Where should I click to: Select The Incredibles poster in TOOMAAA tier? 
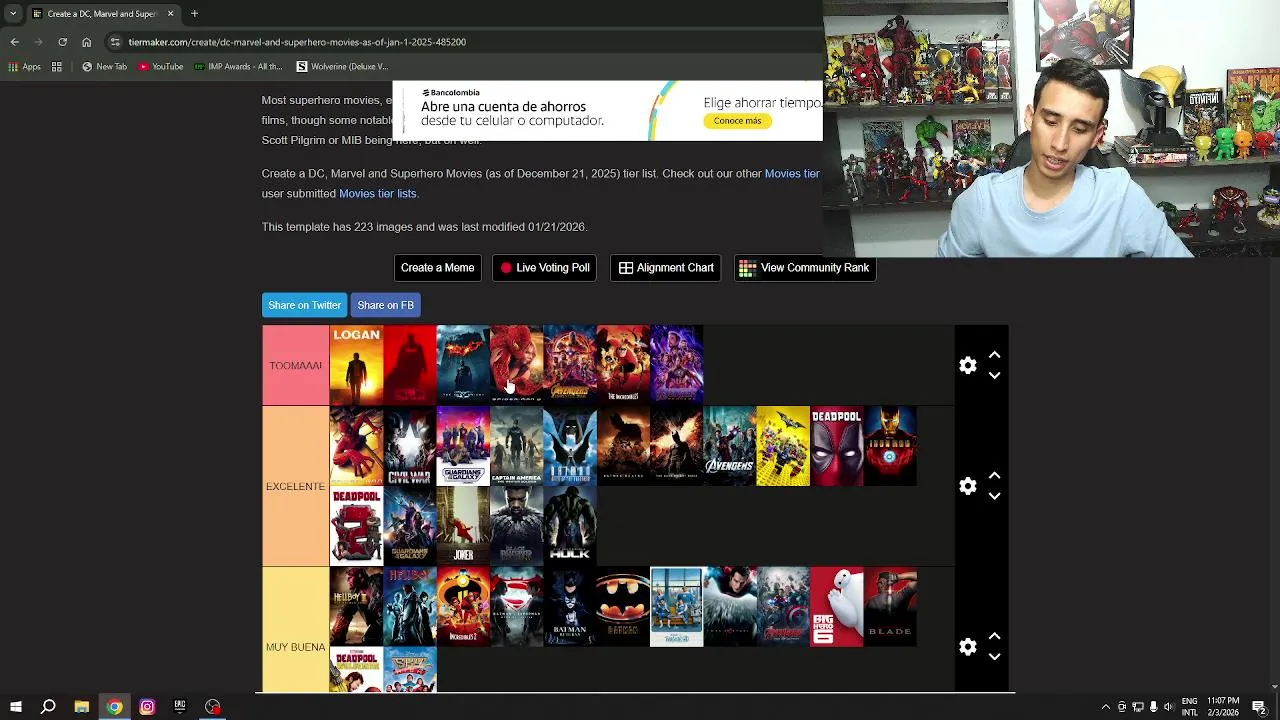623,365
